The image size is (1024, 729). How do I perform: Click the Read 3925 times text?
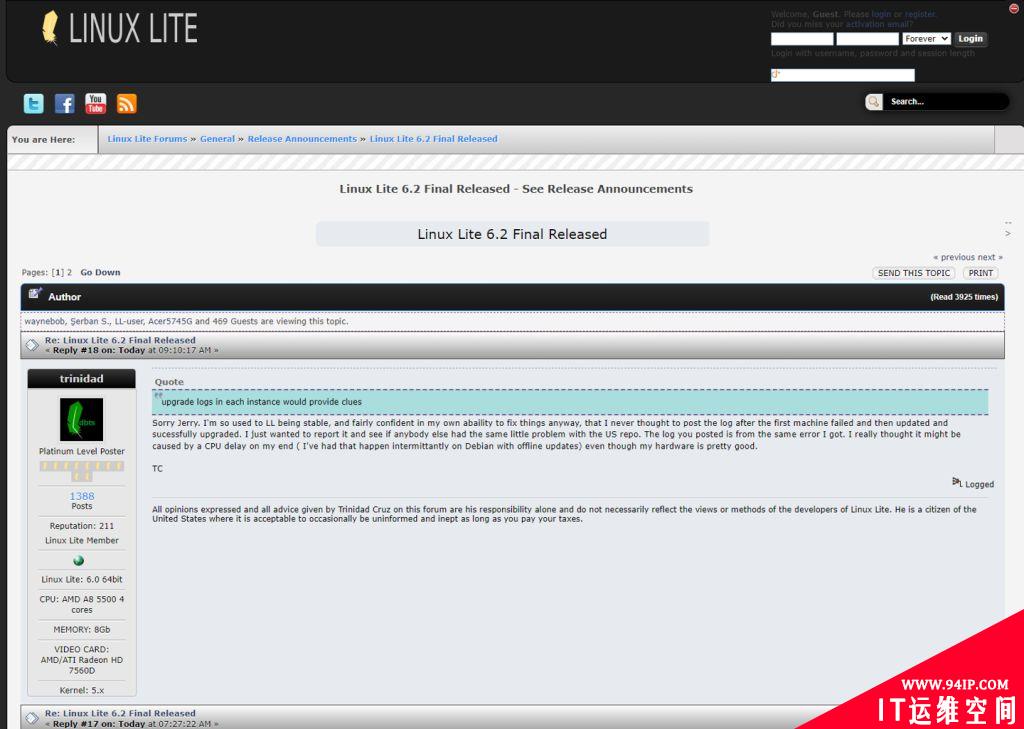(x=964, y=297)
